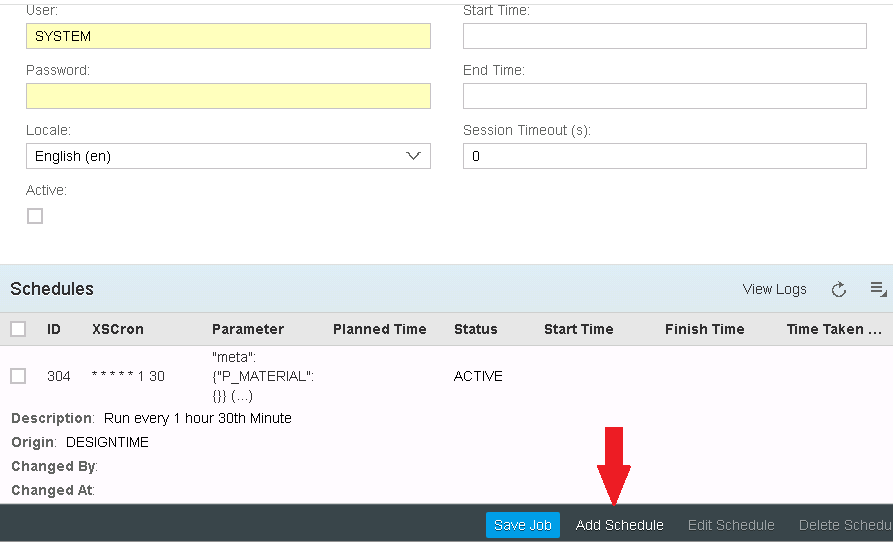Open Schedules table settings menu icon
This screenshot has height=542, width=893.
coord(878,289)
